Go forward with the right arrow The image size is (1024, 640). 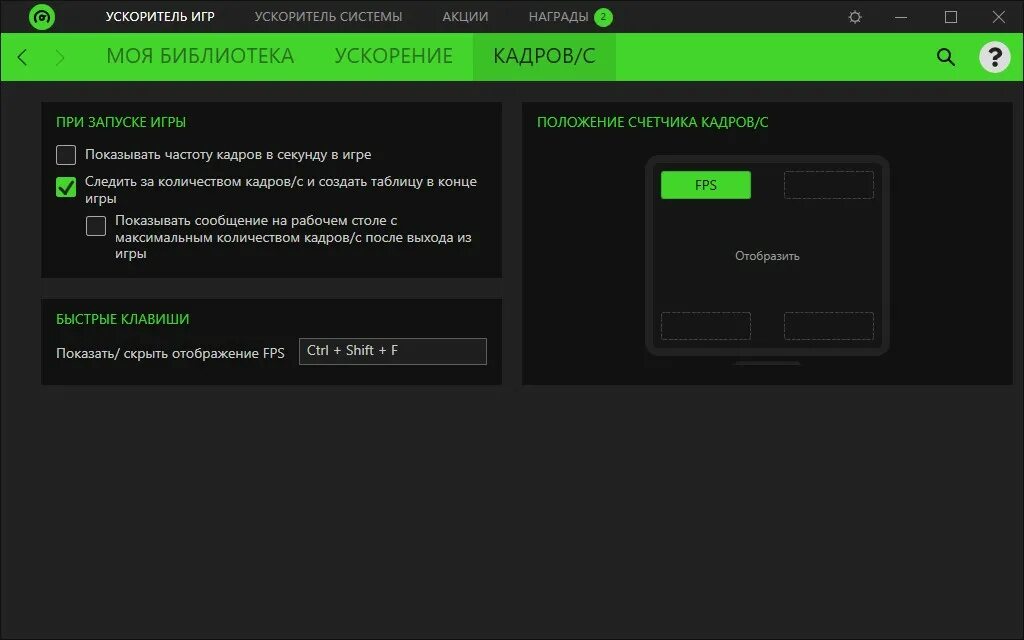click(x=60, y=57)
